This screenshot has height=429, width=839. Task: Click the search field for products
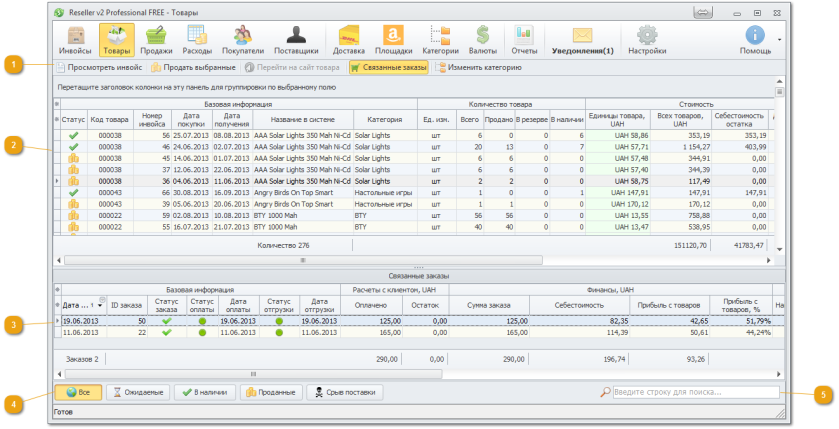[694, 393]
